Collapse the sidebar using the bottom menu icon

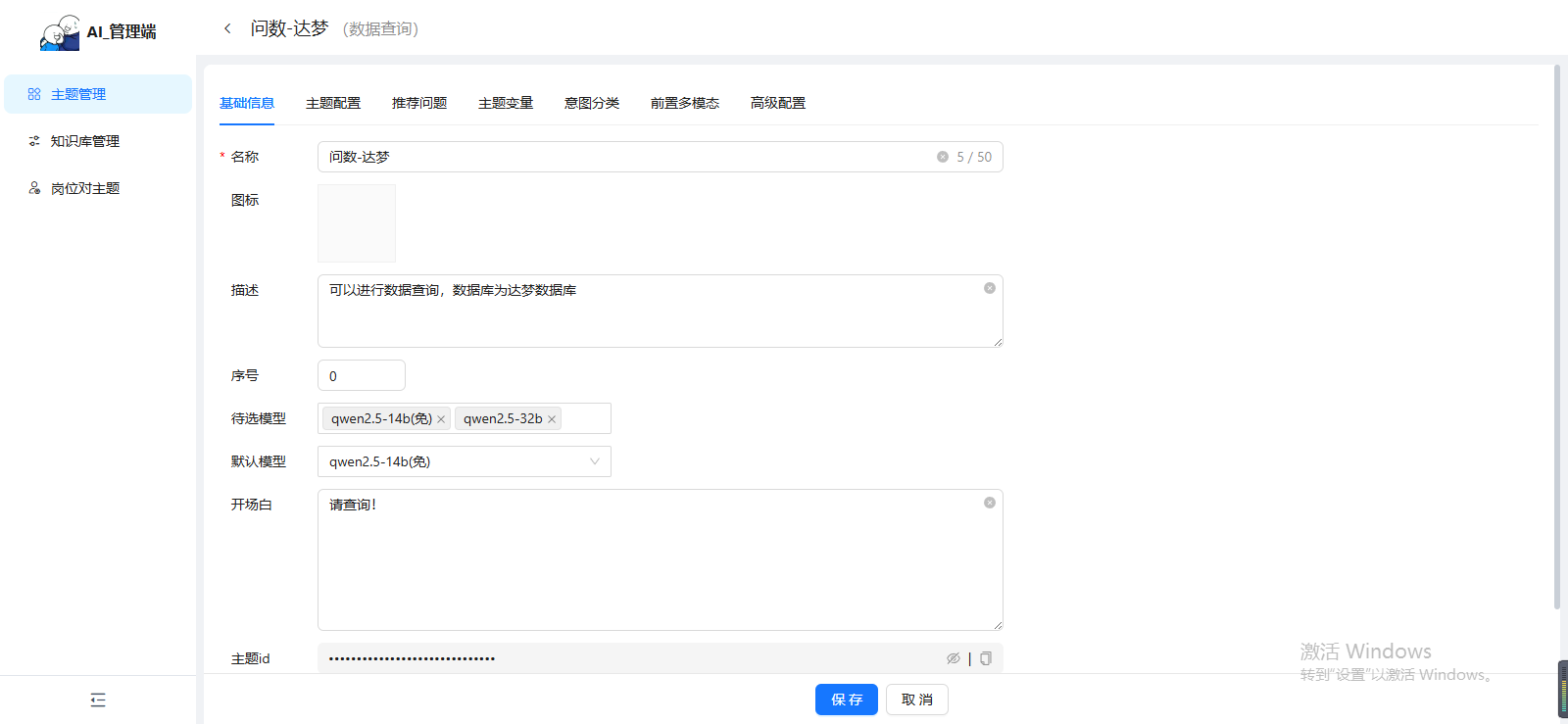pyautogui.click(x=98, y=700)
